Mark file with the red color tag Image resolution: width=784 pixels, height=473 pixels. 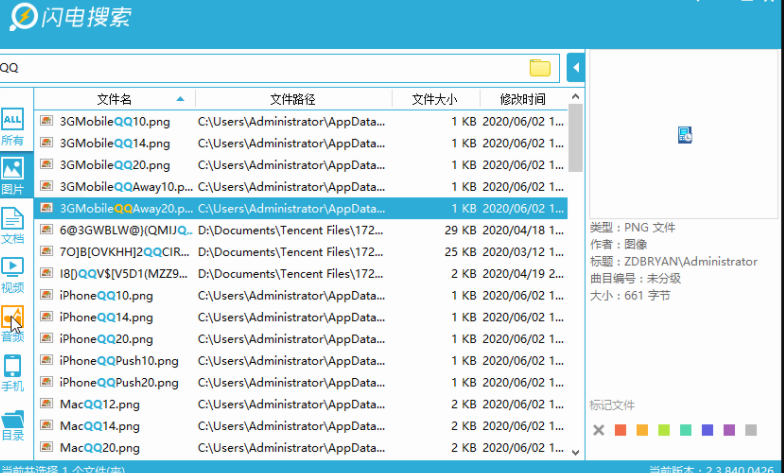(620, 430)
